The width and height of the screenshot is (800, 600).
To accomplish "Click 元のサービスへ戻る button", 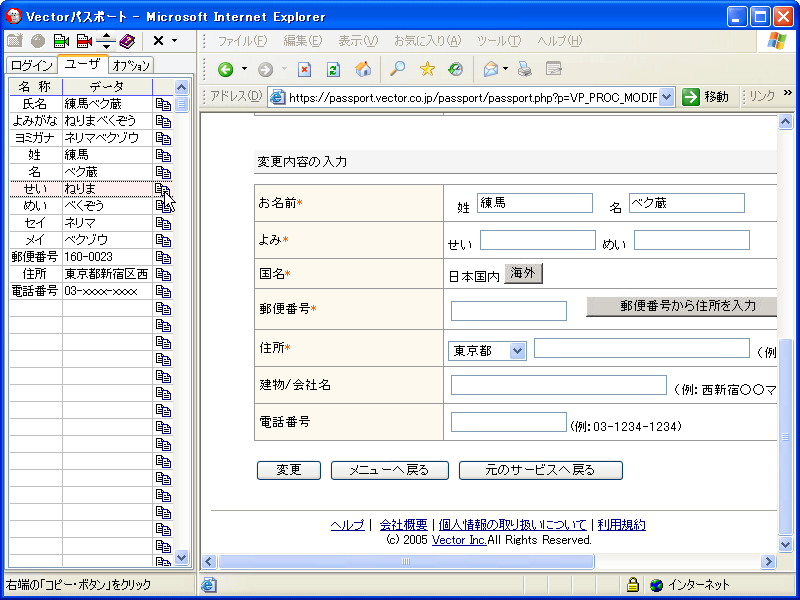I will coord(540,470).
